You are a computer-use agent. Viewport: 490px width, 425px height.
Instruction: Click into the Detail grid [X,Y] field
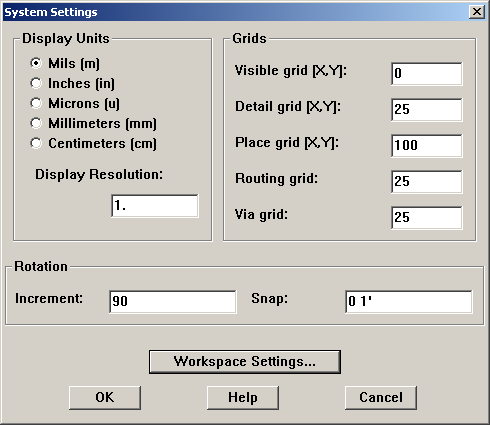(427, 110)
